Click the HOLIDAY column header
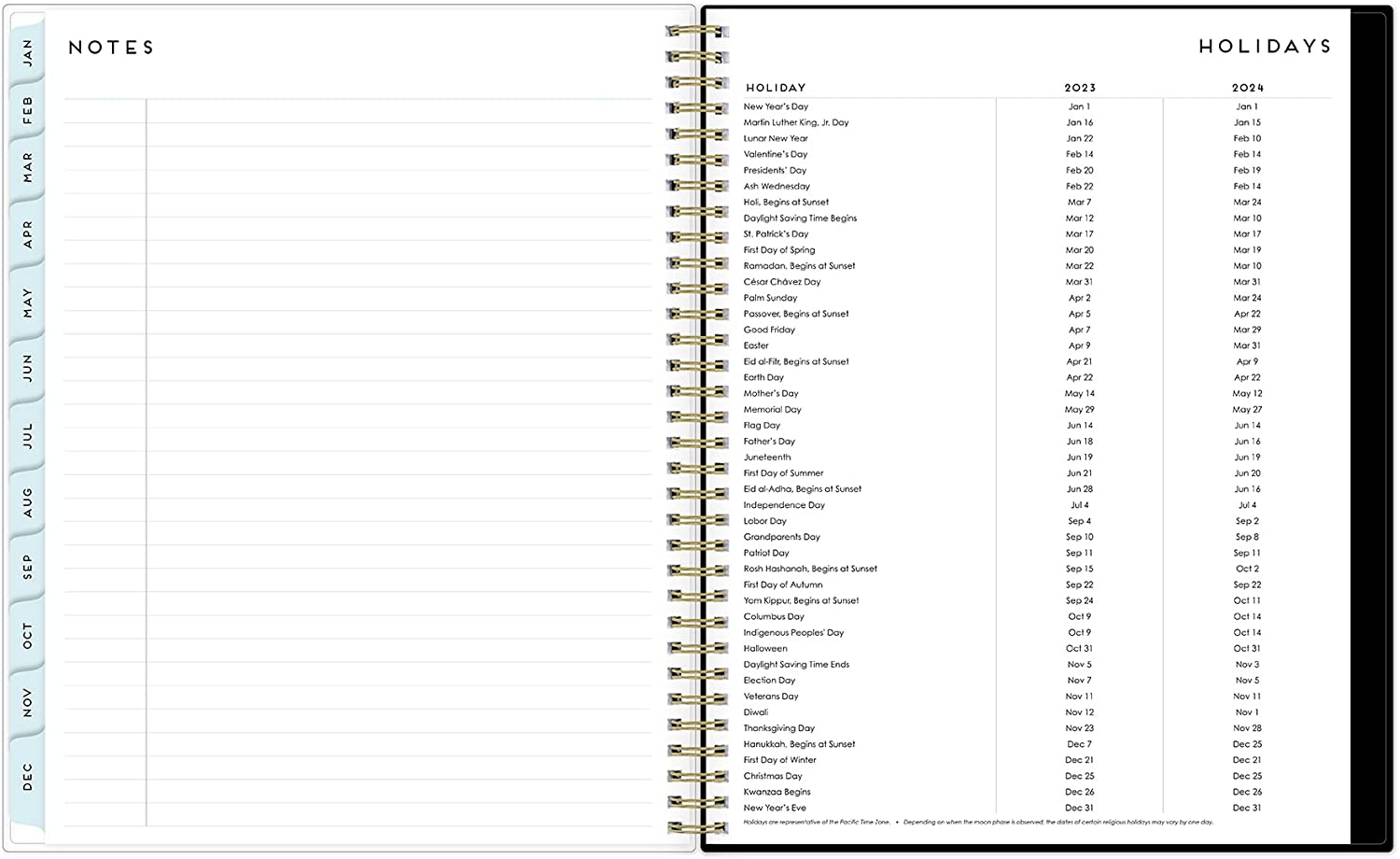 pyautogui.click(x=775, y=88)
